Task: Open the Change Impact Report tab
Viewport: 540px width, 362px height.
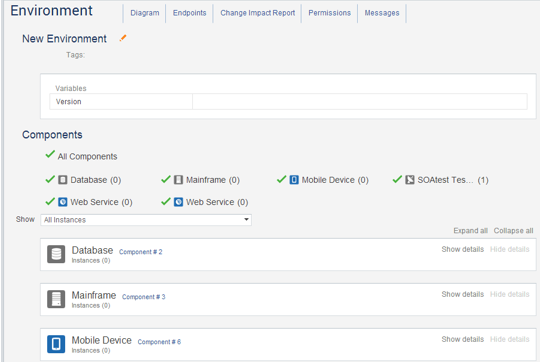Action: pyautogui.click(x=258, y=13)
